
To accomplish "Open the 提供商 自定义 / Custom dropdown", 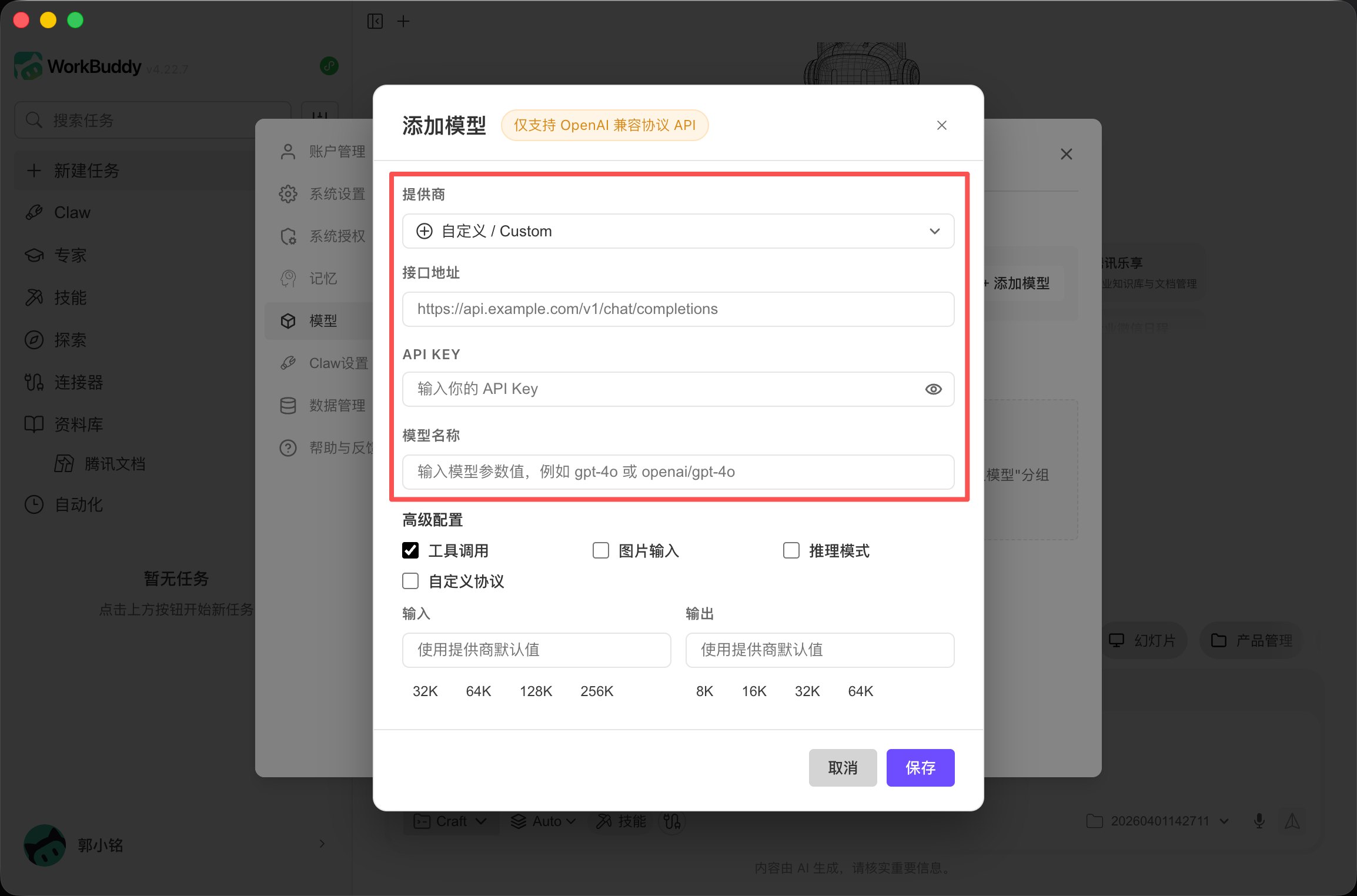I will 678,231.
